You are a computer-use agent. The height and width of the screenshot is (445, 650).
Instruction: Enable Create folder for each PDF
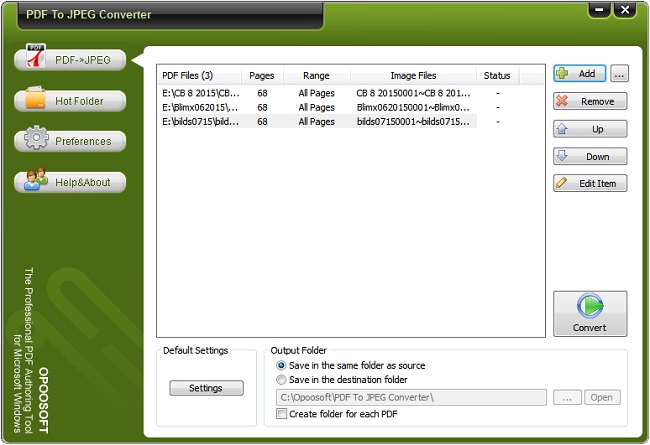[337, 414]
